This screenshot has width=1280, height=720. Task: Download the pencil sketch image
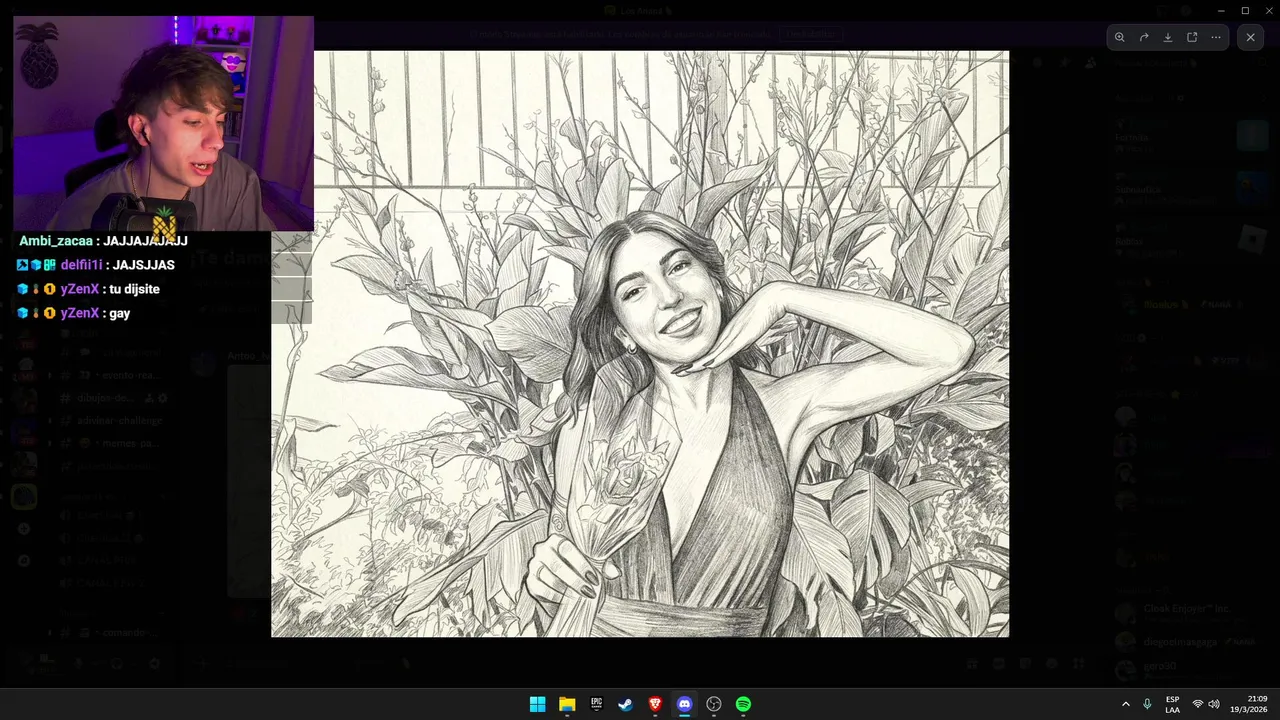[x=1168, y=37]
